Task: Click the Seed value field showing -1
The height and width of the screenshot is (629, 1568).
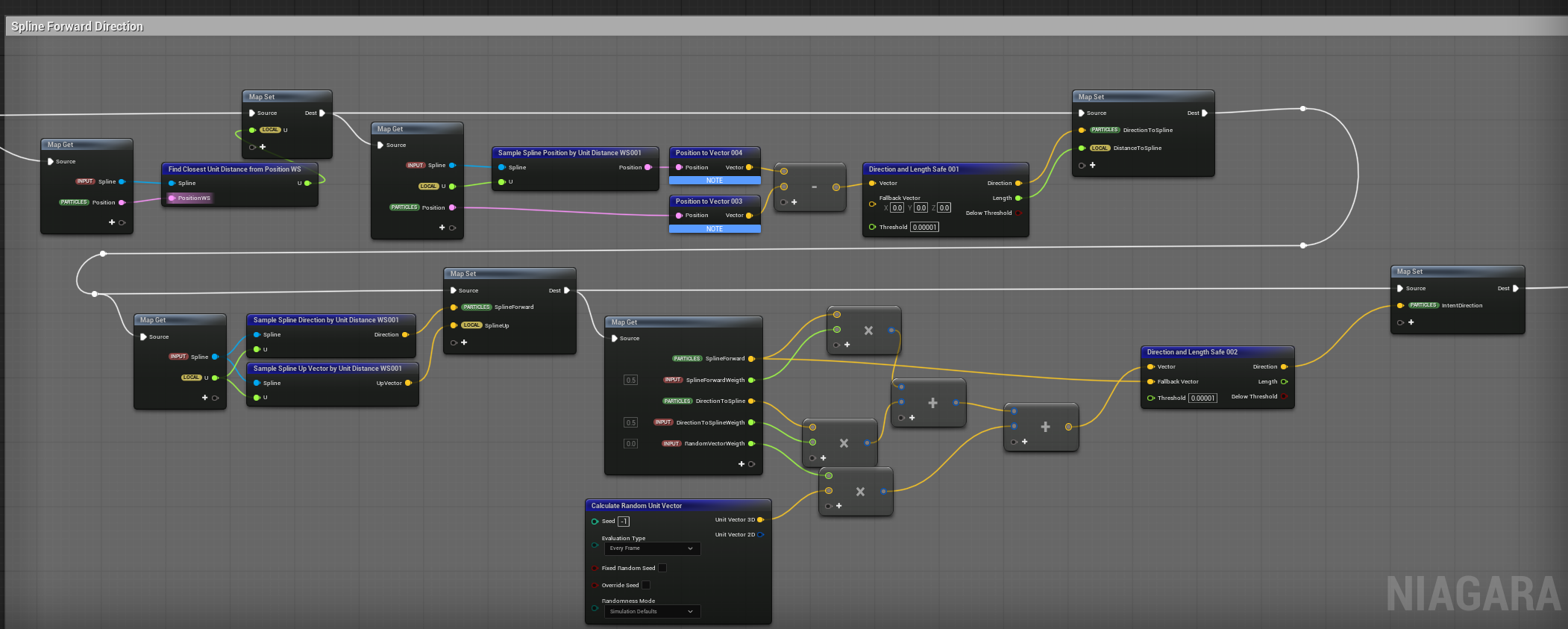Action: pyautogui.click(x=624, y=522)
